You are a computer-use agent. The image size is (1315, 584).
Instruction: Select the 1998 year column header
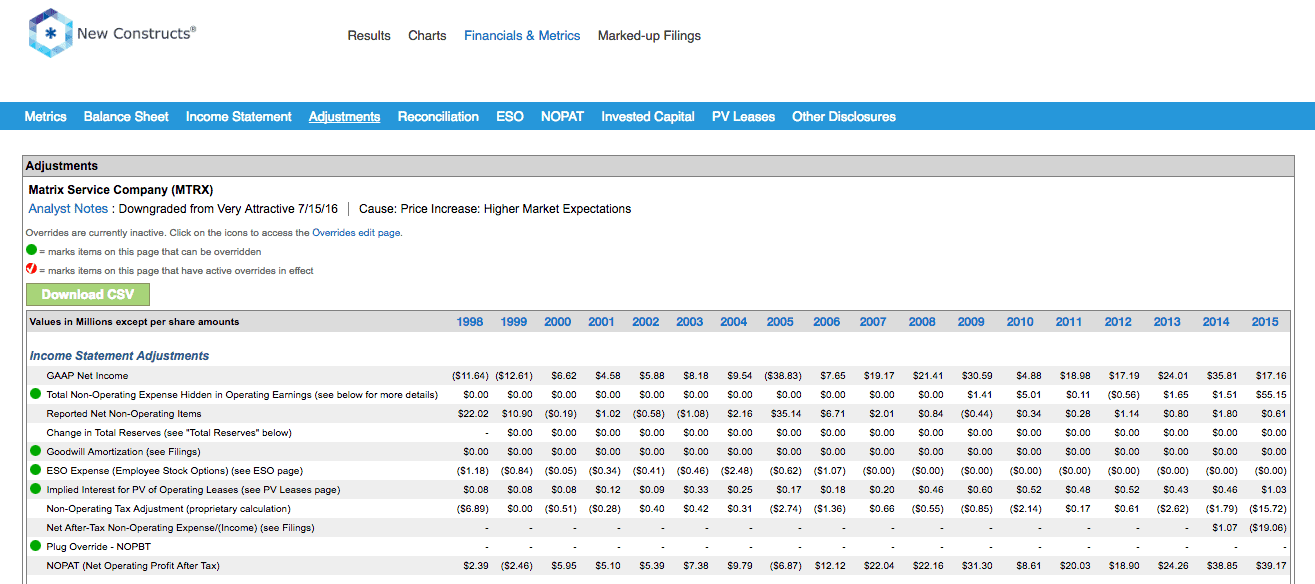tap(470, 322)
